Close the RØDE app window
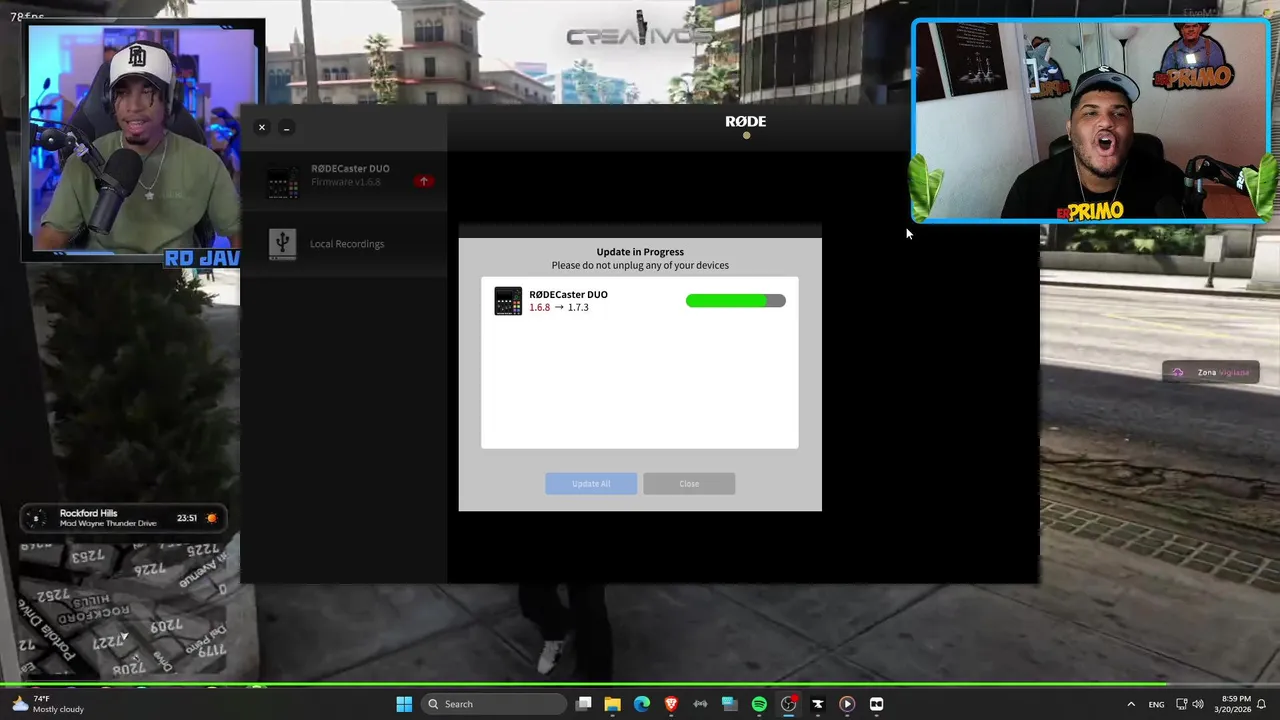Viewport: 1280px width, 720px height. (262, 128)
